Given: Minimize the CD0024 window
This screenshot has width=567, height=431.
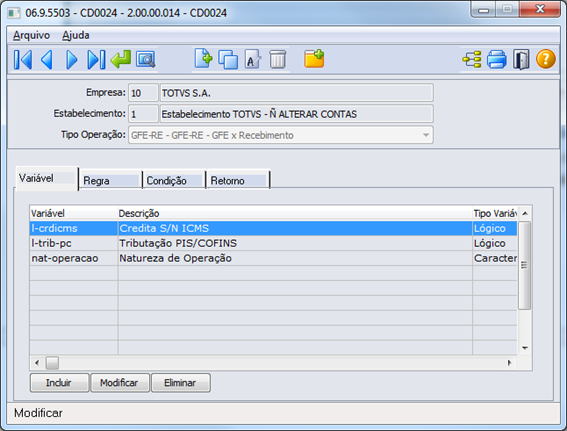Looking at the screenshot, I should pyautogui.click(x=483, y=10).
